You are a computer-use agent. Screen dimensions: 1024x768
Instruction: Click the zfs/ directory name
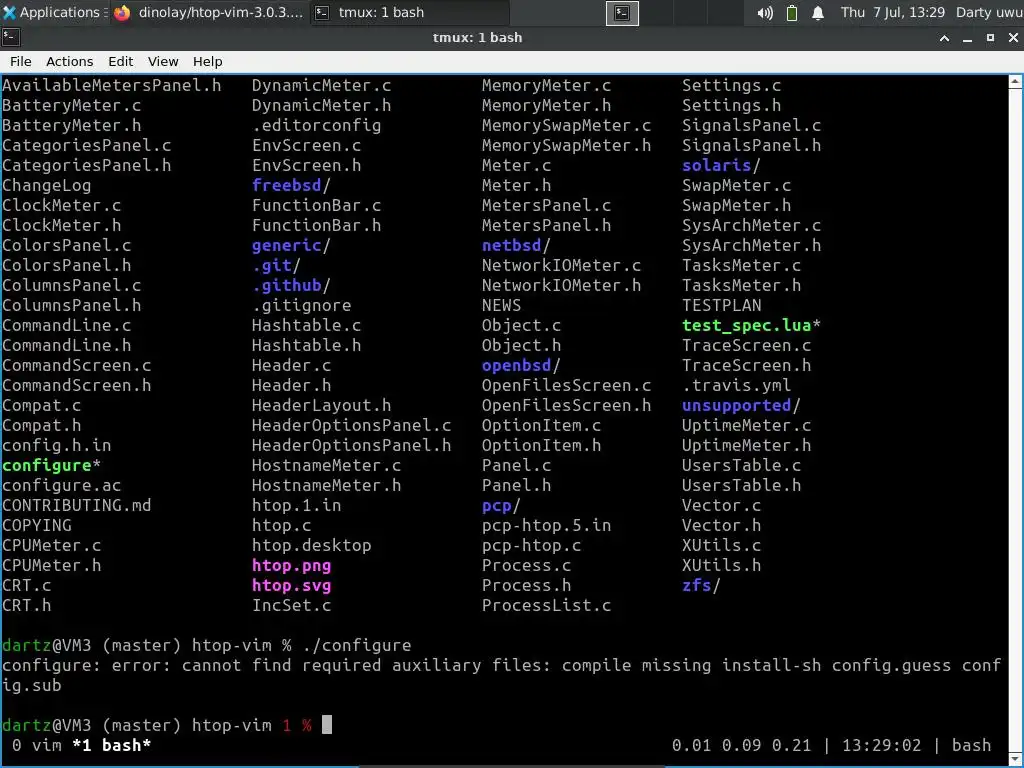coord(701,585)
